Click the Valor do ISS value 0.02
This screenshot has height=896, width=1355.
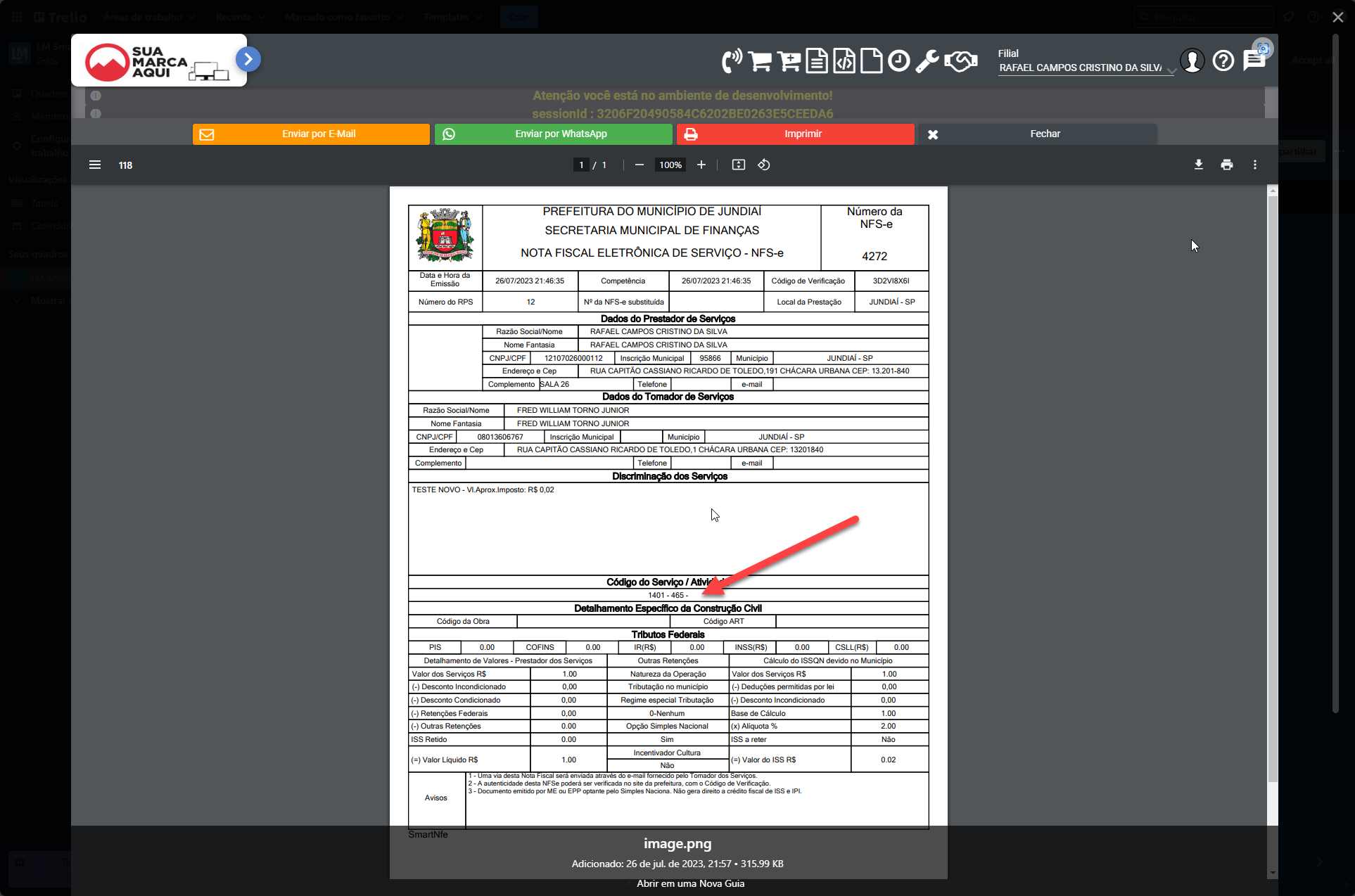pyautogui.click(x=888, y=760)
